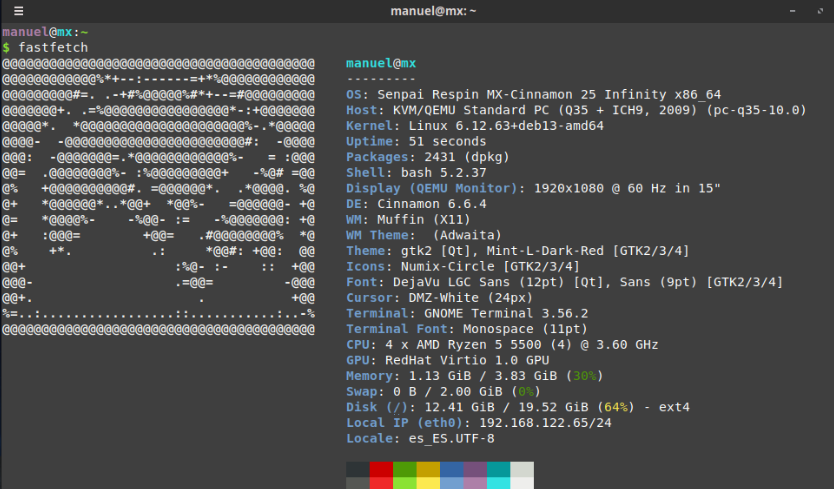Click the Local IP value 192.168.122.65/24

(x=545, y=423)
